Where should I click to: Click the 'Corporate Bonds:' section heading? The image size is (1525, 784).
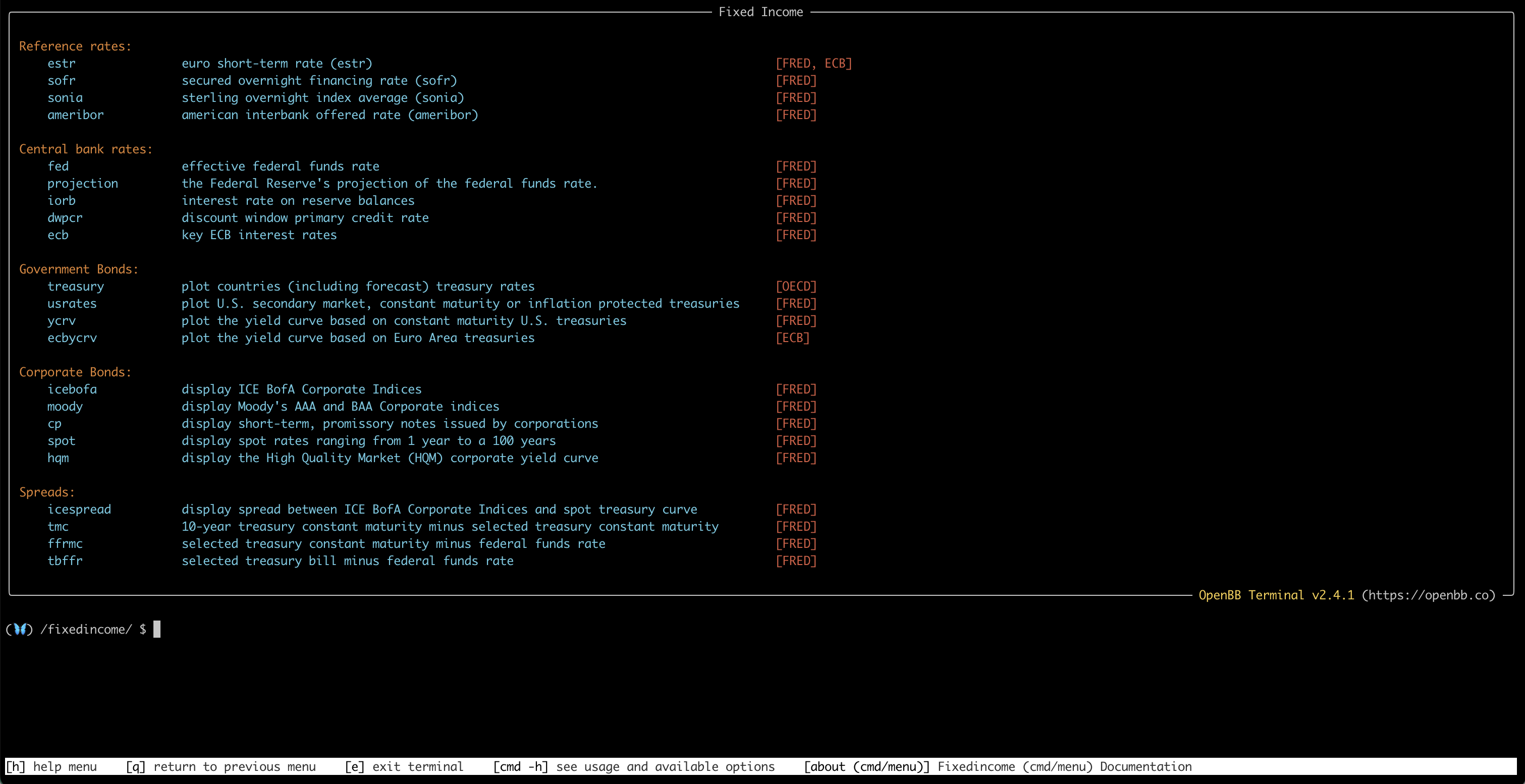point(75,372)
